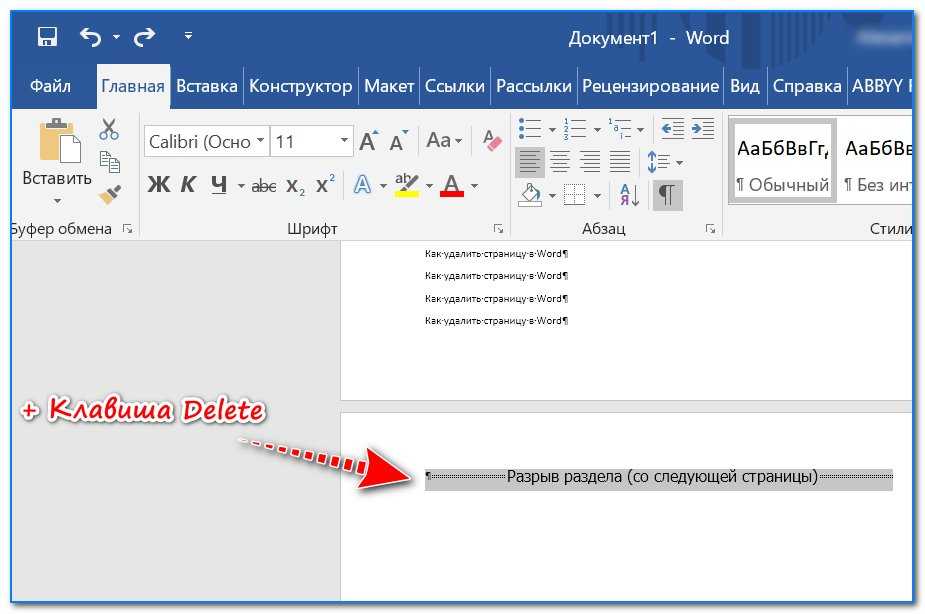
Task: Copy selection with the copy icon
Action: (x=109, y=162)
